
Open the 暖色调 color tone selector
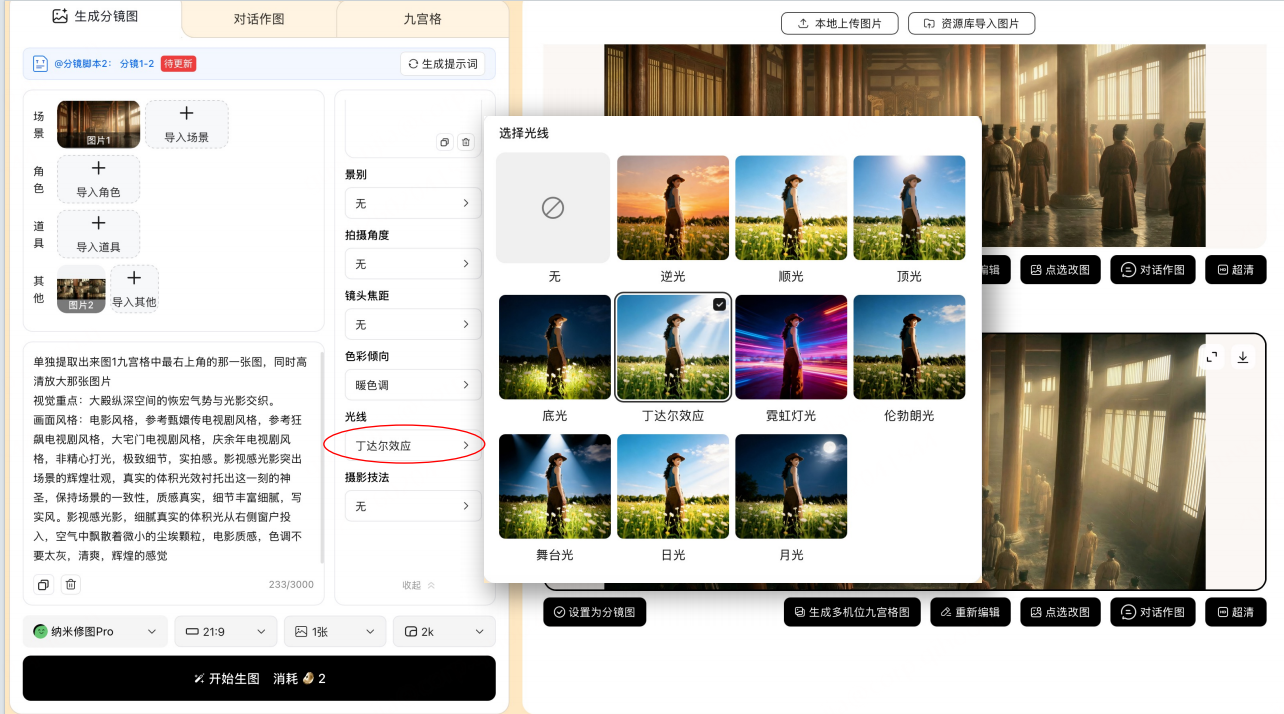(x=413, y=384)
